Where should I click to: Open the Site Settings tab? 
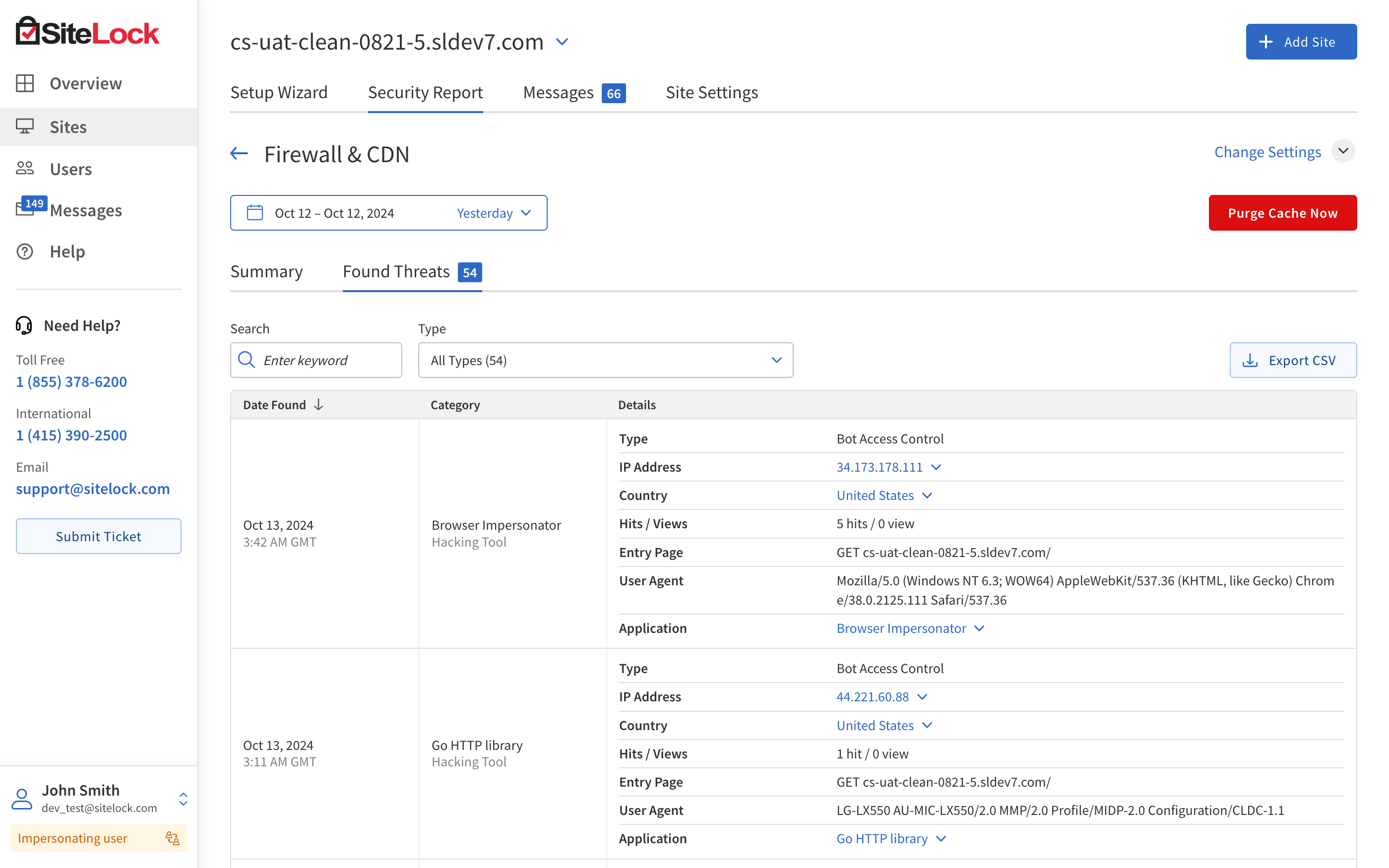click(712, 92)
